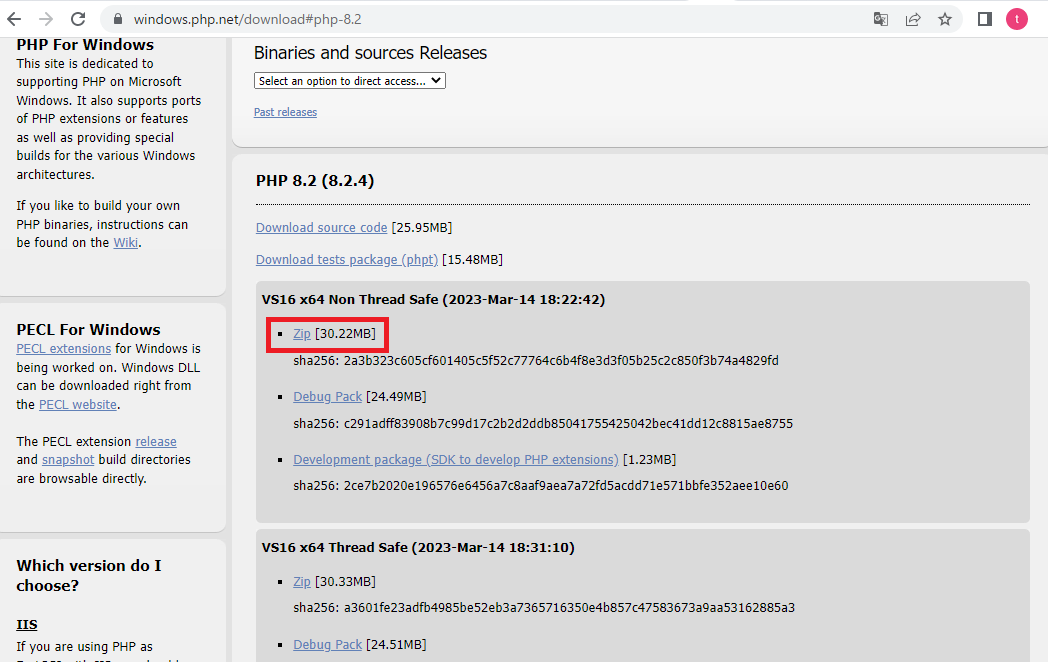The height and width of the screenshot is (662, 1048).
Task: Download Non Thread Safe Zip 30.22MB
Action: click(x=302, y=334)
